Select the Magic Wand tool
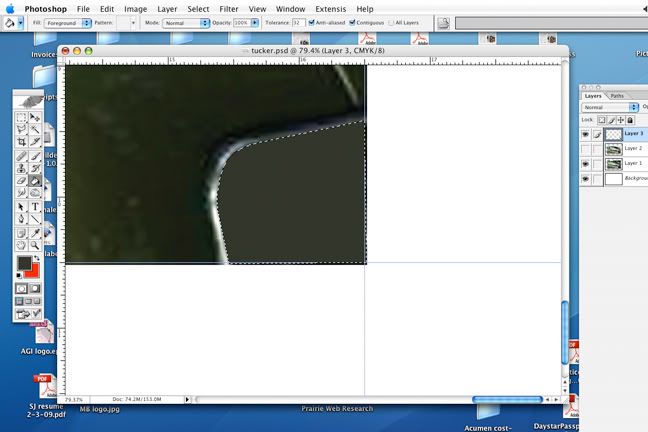Screen dimensions: 648x432 [35, 130]
